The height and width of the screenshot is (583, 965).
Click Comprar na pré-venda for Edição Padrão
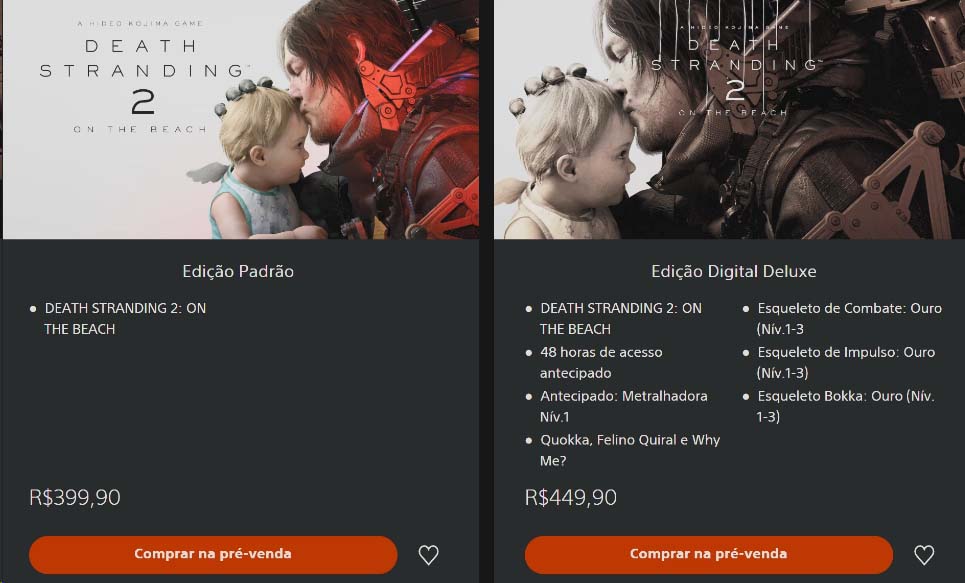coord(213,554)
